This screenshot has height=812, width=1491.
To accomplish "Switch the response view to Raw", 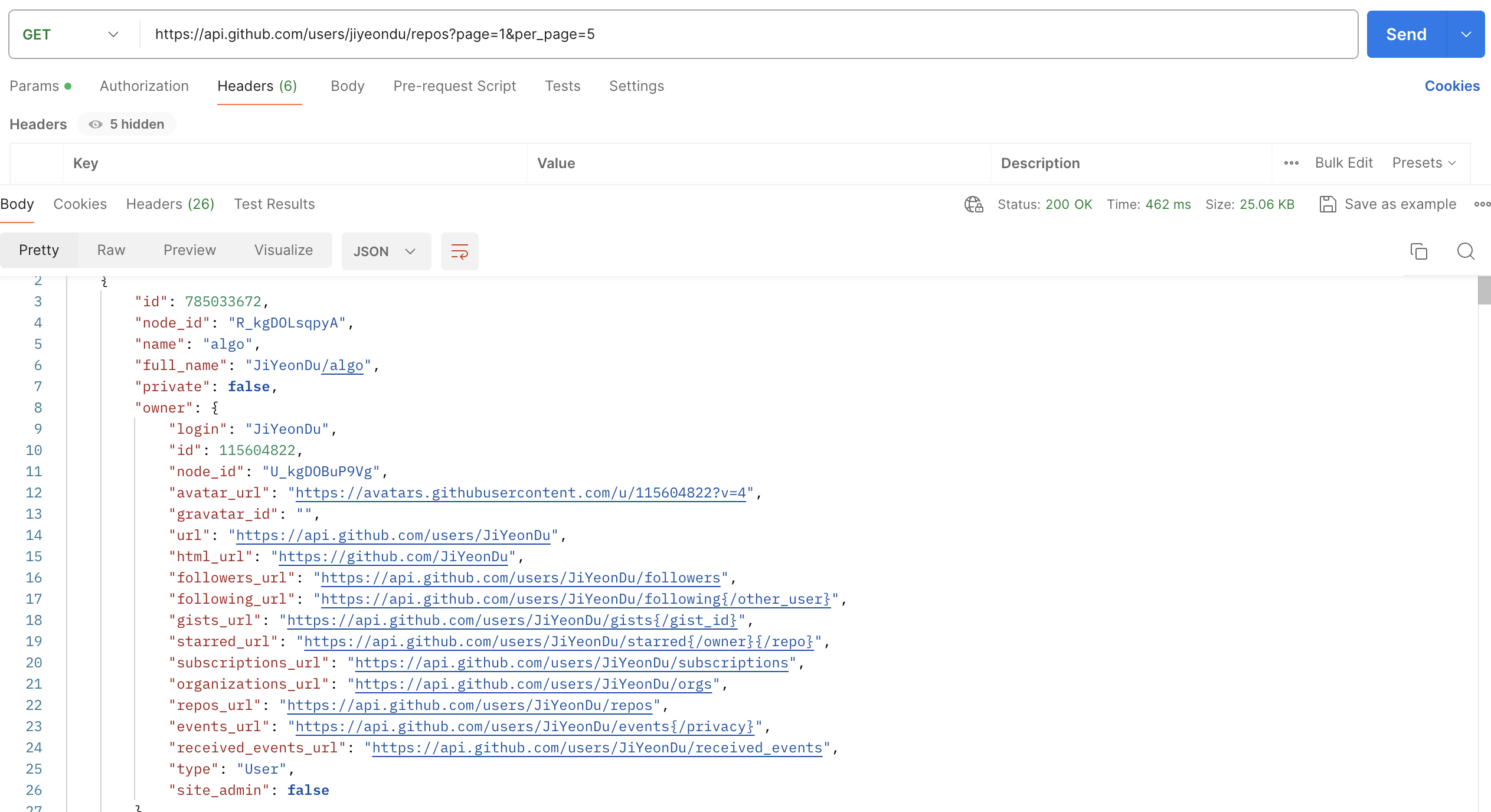I will 111,250.
